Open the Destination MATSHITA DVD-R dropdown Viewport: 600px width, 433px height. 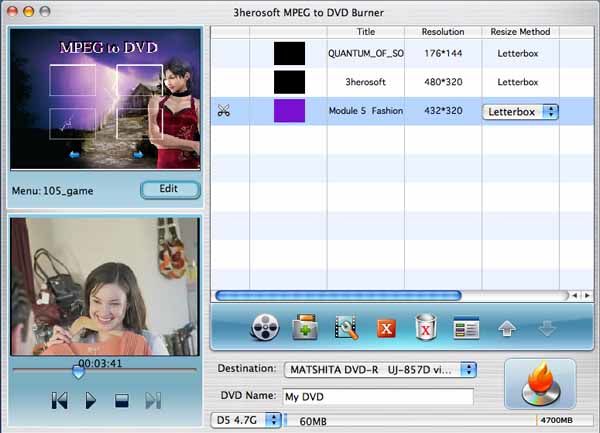(380, 370)
